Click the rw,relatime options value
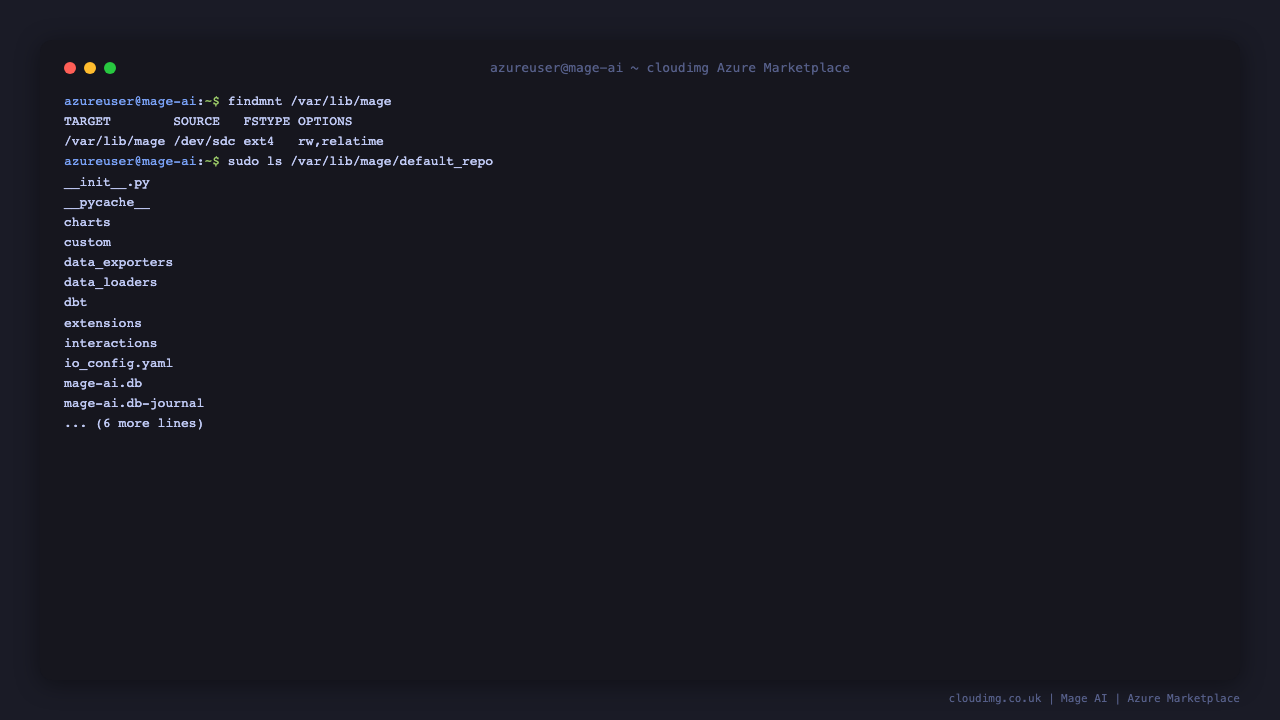Viewport: 1280px width, 720px height. coord(341,141)
